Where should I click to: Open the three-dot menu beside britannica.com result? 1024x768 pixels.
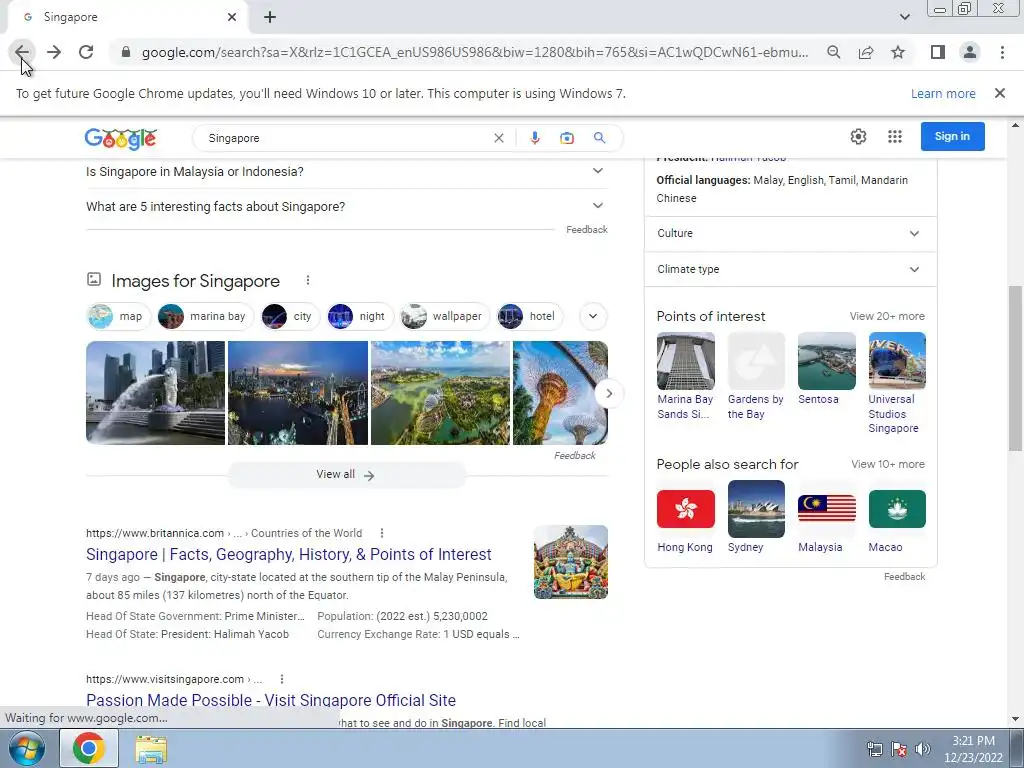(382, 533)
